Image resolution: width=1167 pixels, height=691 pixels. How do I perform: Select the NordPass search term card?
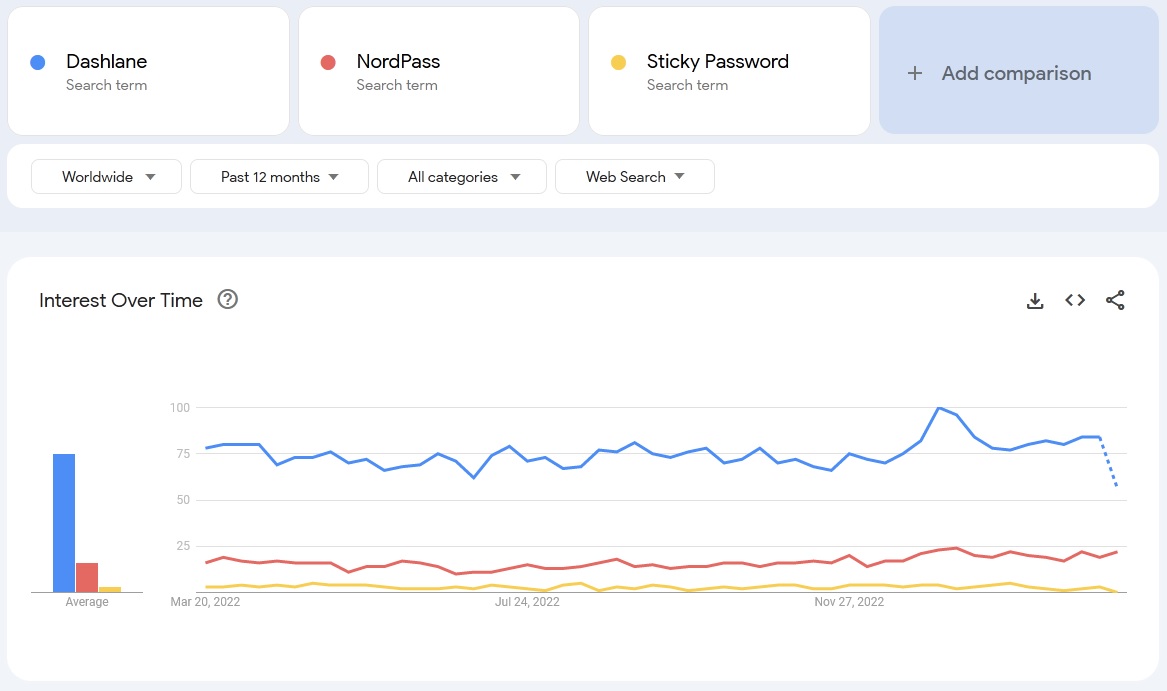click(x=438, y=71)
